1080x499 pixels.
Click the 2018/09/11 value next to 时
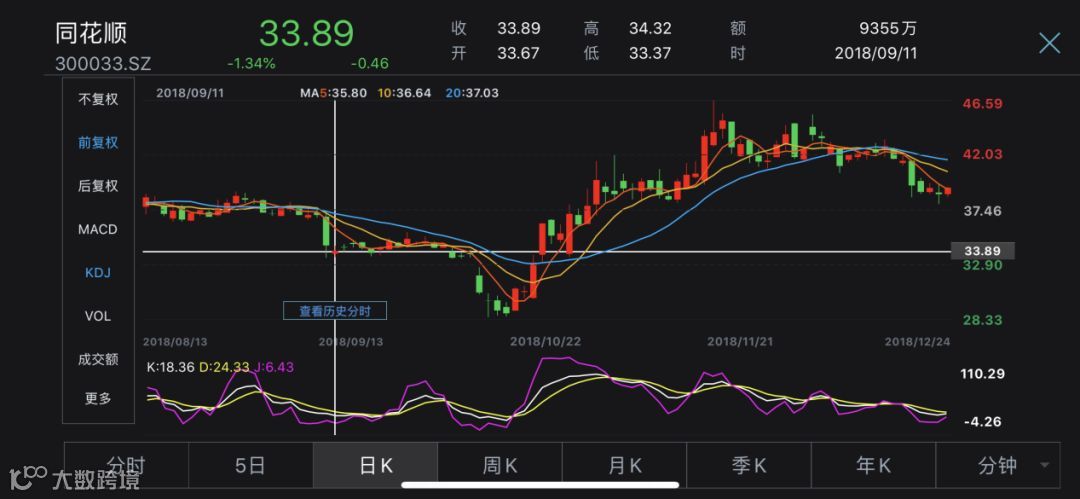pyautogui.click(x=875, y=53)
